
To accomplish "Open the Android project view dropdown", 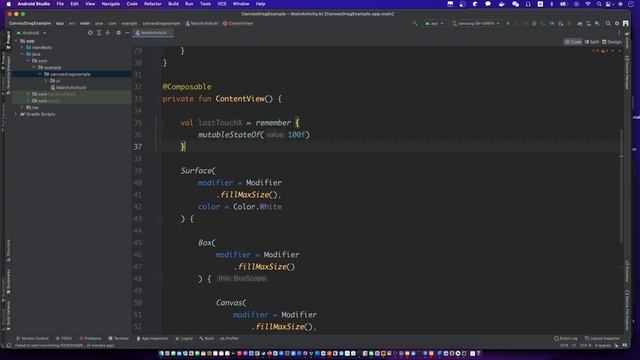I will [31, 33].
